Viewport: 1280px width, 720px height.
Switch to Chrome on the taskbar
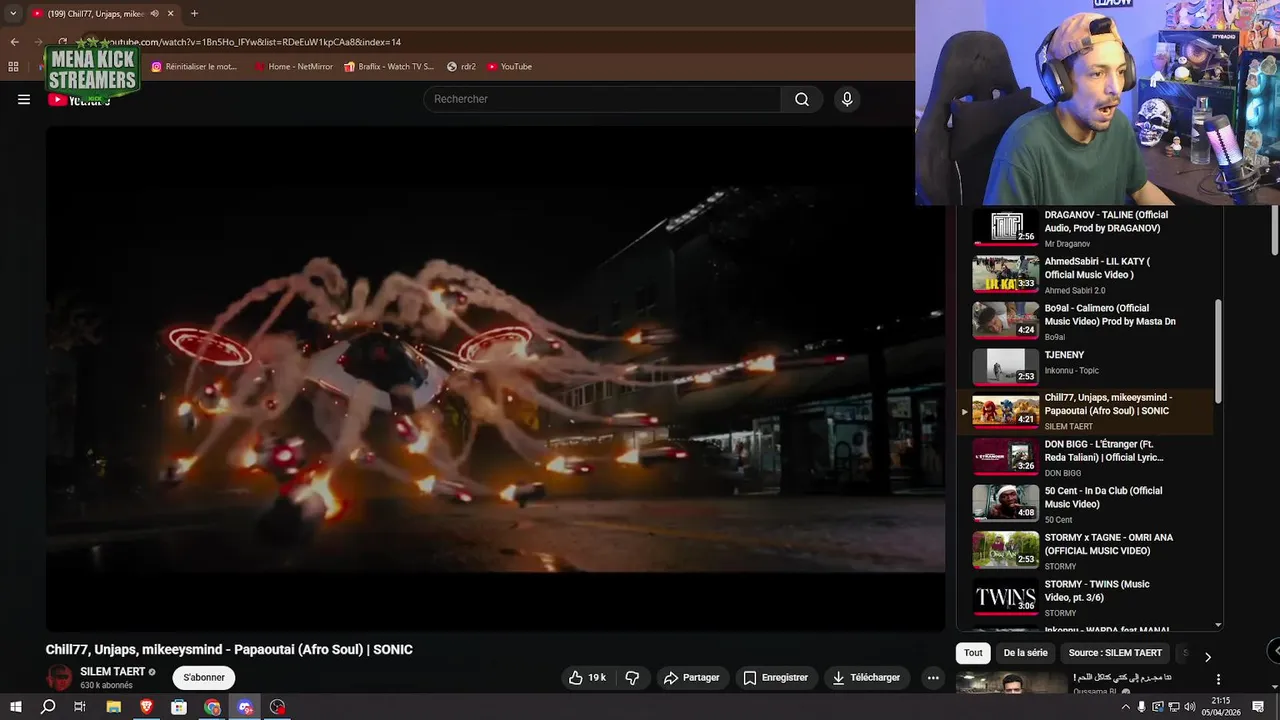pyautogui.click(x=212, y=707)
